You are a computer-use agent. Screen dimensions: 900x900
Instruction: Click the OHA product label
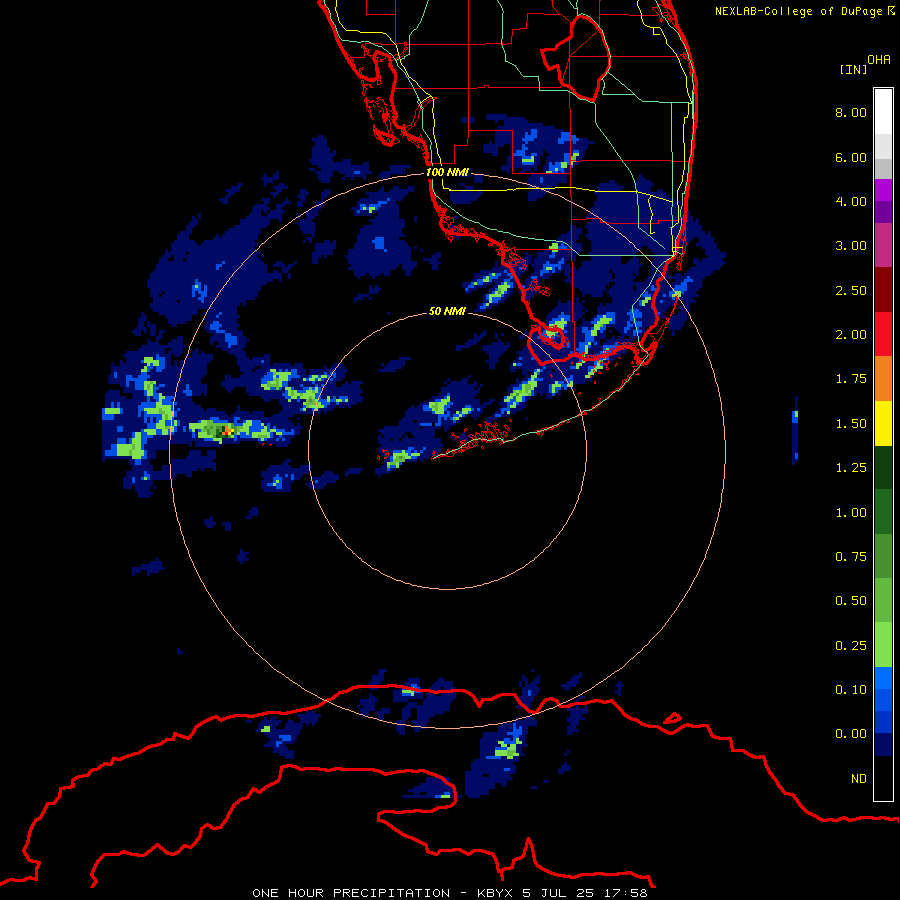pyautogui.click(x=879, y=60)
